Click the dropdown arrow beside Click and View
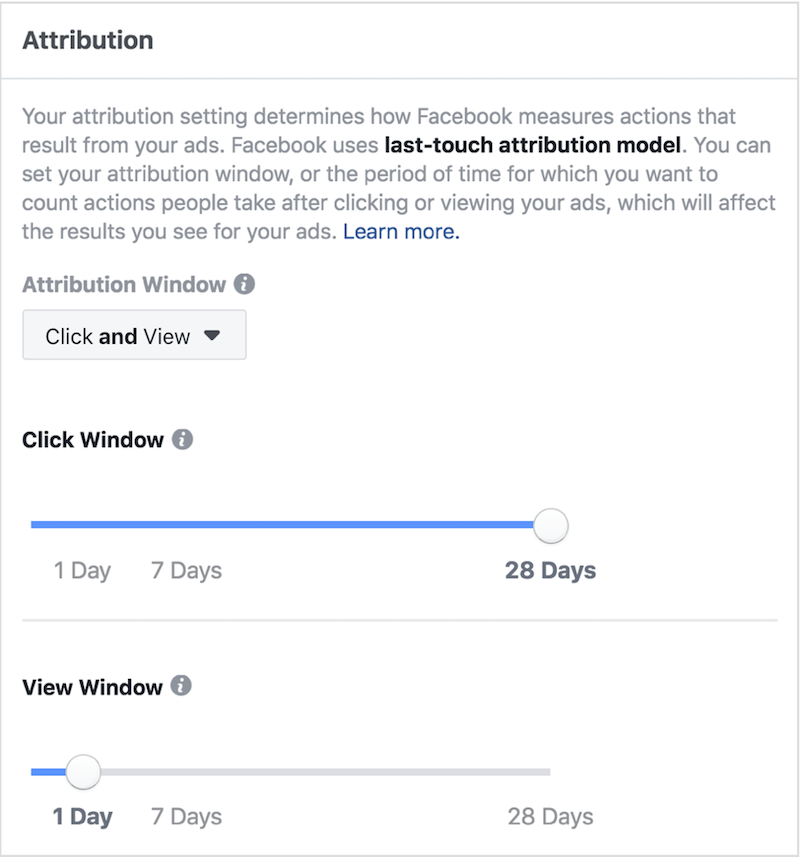Screen dimensions: 800x857 (212, 335)
